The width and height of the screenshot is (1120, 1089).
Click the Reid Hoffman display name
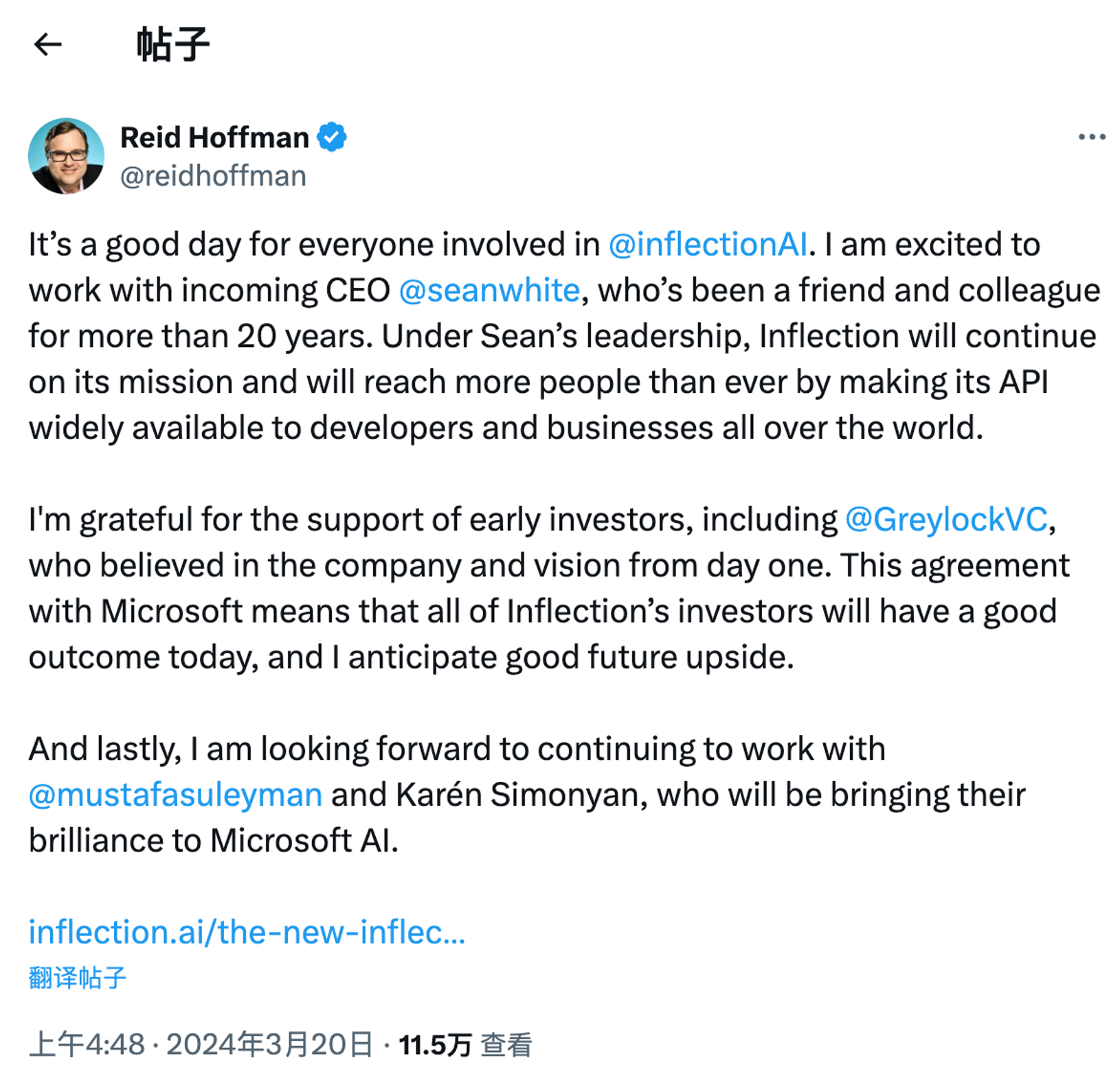tap(214, 137)
